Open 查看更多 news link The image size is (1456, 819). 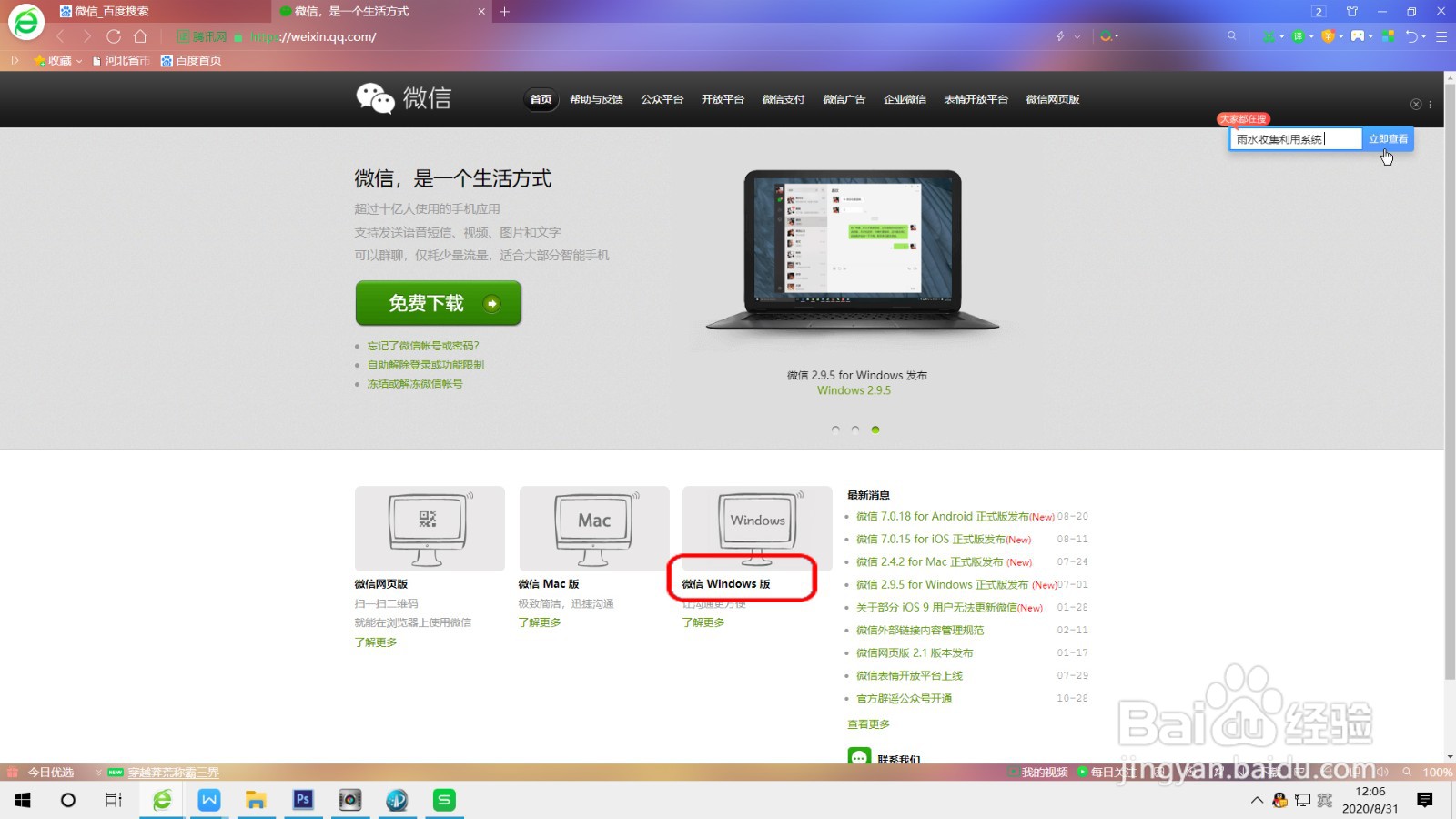coord(868,724)
